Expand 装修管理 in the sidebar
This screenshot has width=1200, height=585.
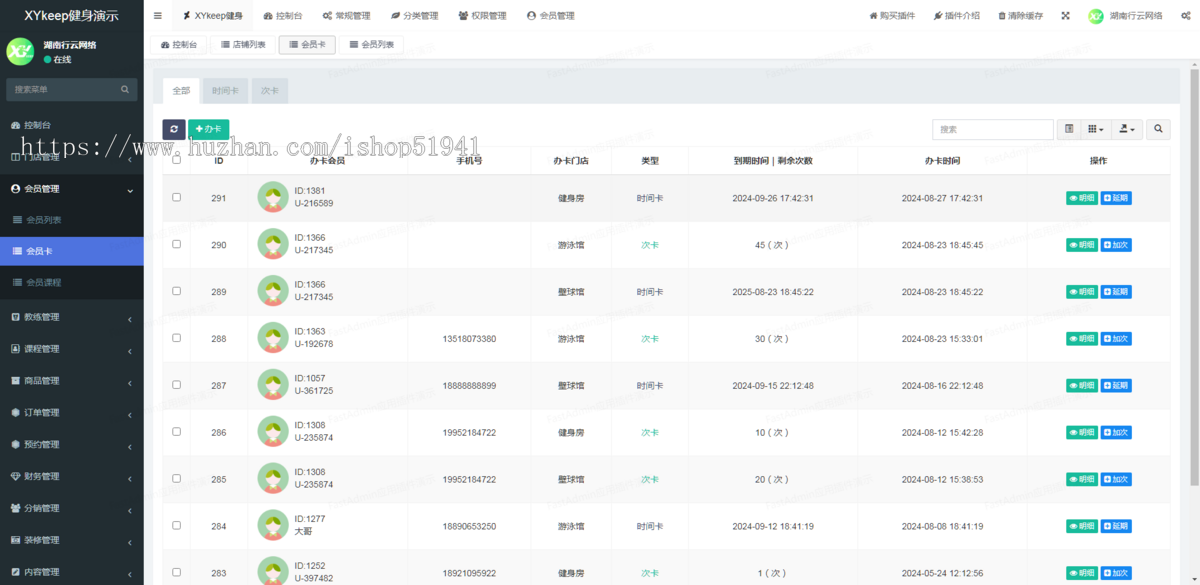(x=72, y=540)
